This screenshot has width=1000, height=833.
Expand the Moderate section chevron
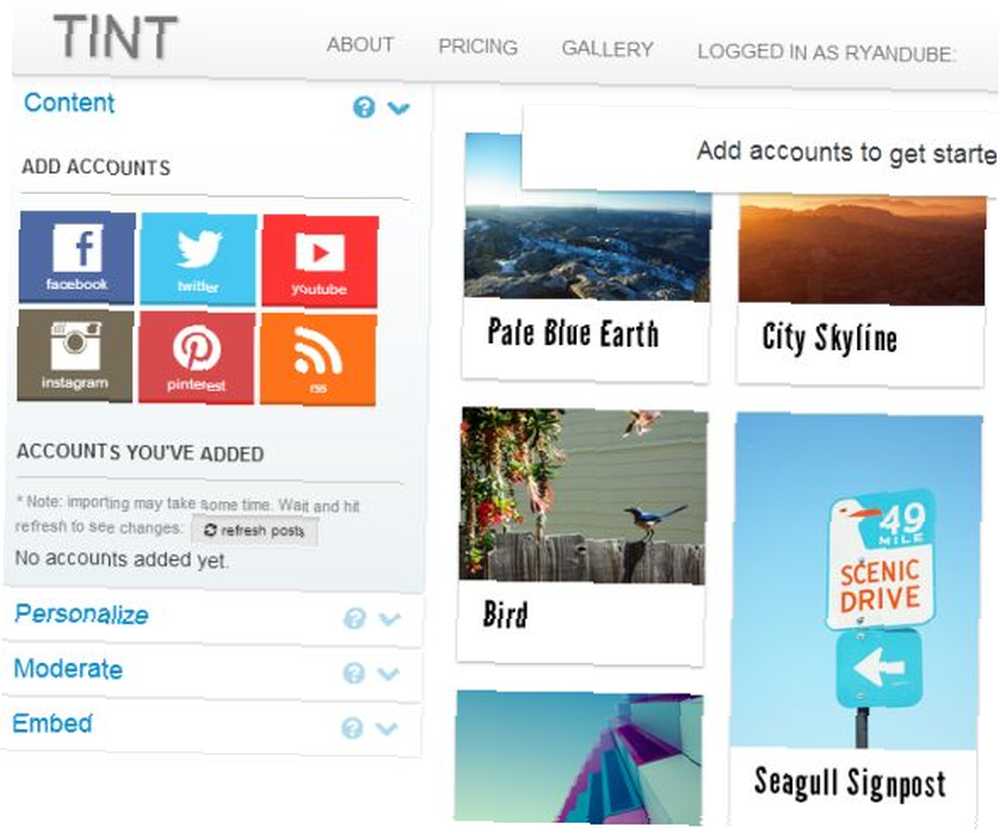tap(388, 674)
